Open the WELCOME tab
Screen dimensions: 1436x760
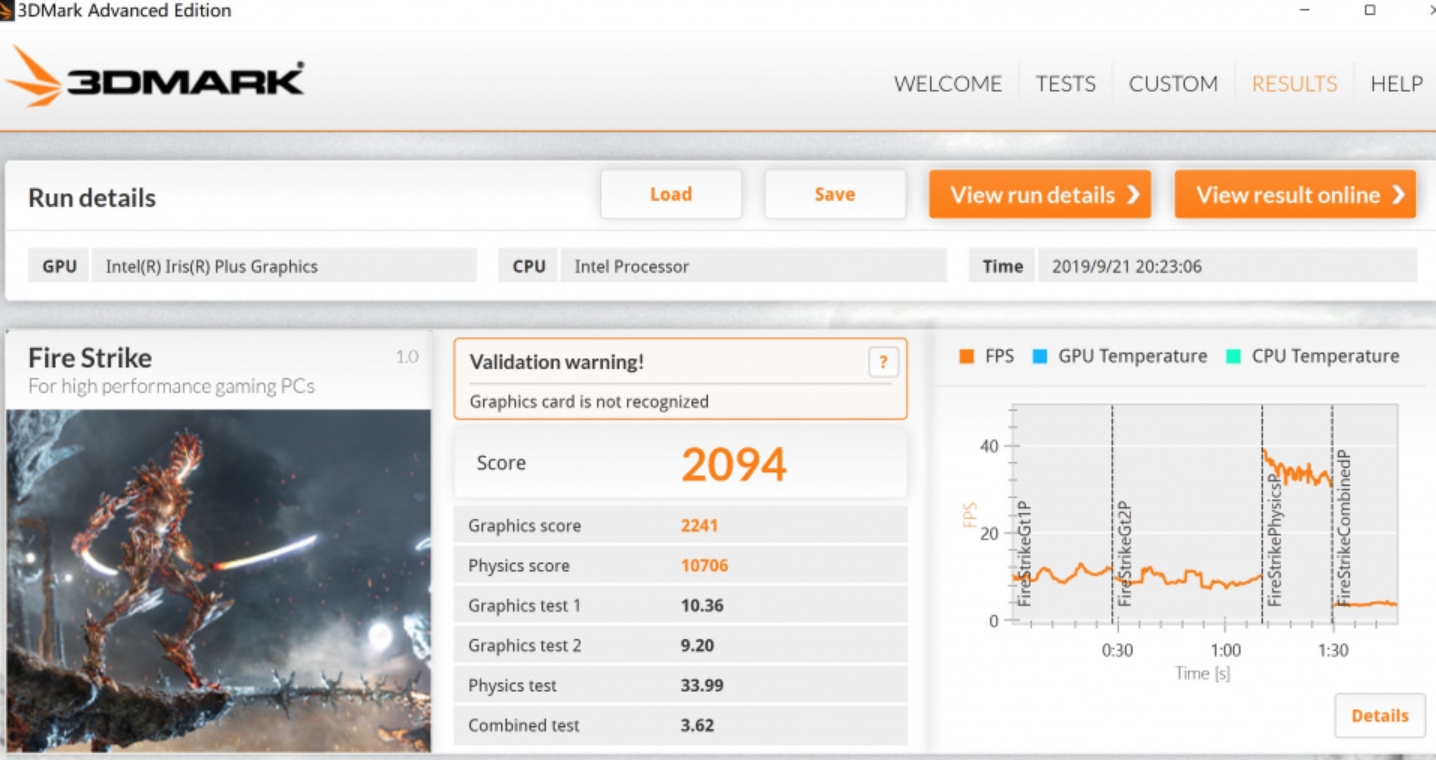(x=948, y=84)
